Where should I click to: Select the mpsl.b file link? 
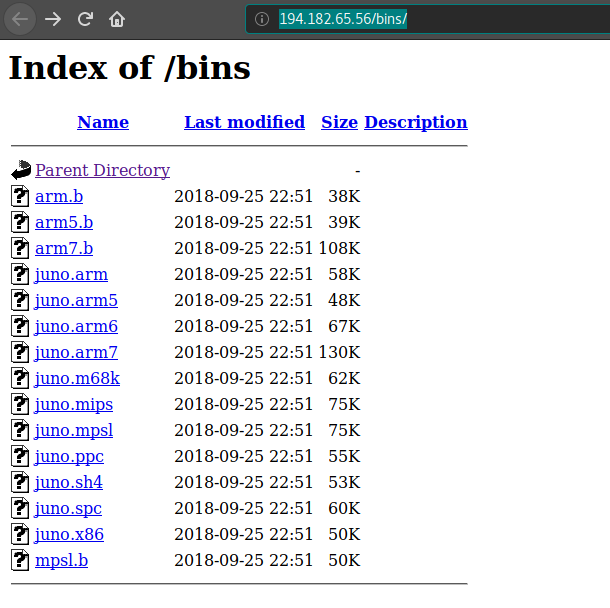click(61, 560)
